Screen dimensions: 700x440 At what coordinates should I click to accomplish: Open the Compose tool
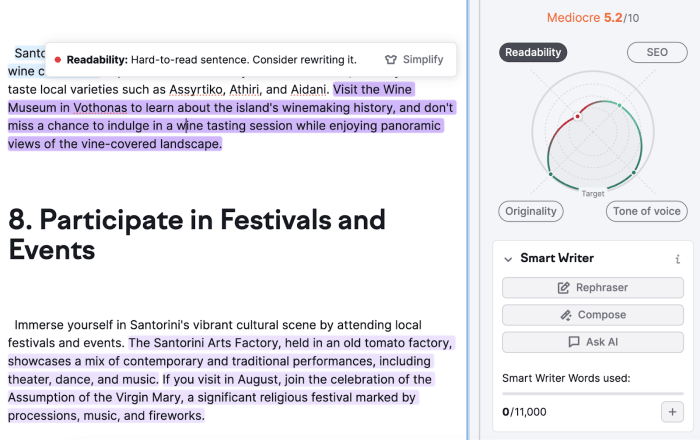click(x=592, y=315)
